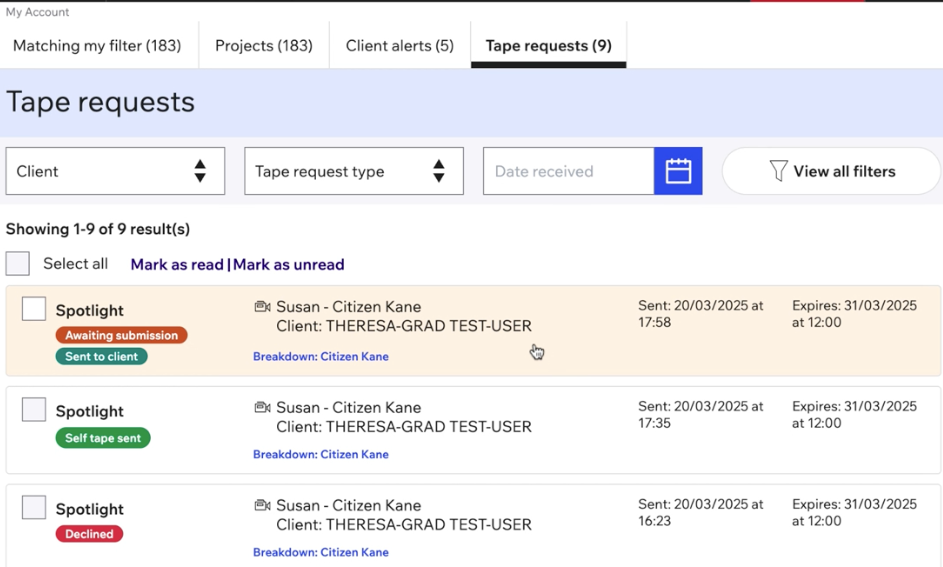Click View all filters button

(831, 171)
